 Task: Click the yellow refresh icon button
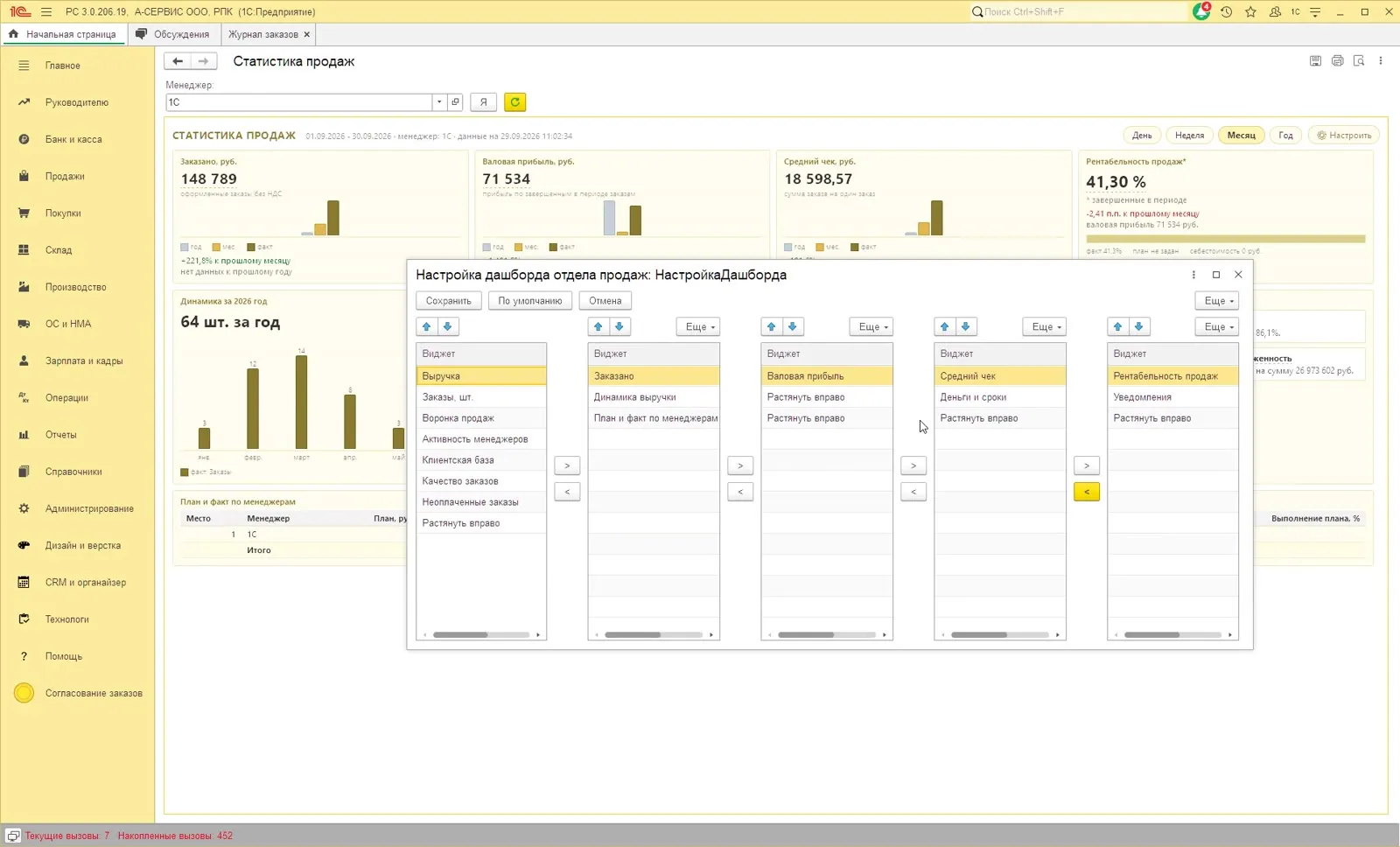pyautogui.click(x=514, y=102)
